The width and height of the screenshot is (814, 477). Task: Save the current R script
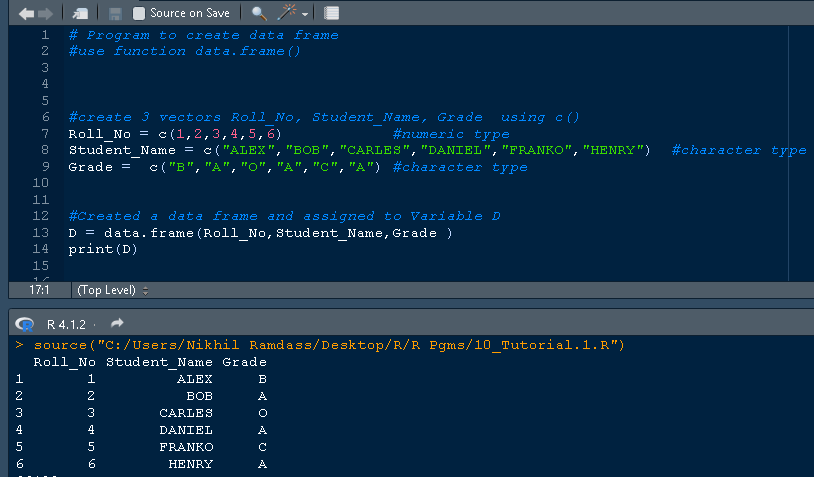(x=115, y=13)
